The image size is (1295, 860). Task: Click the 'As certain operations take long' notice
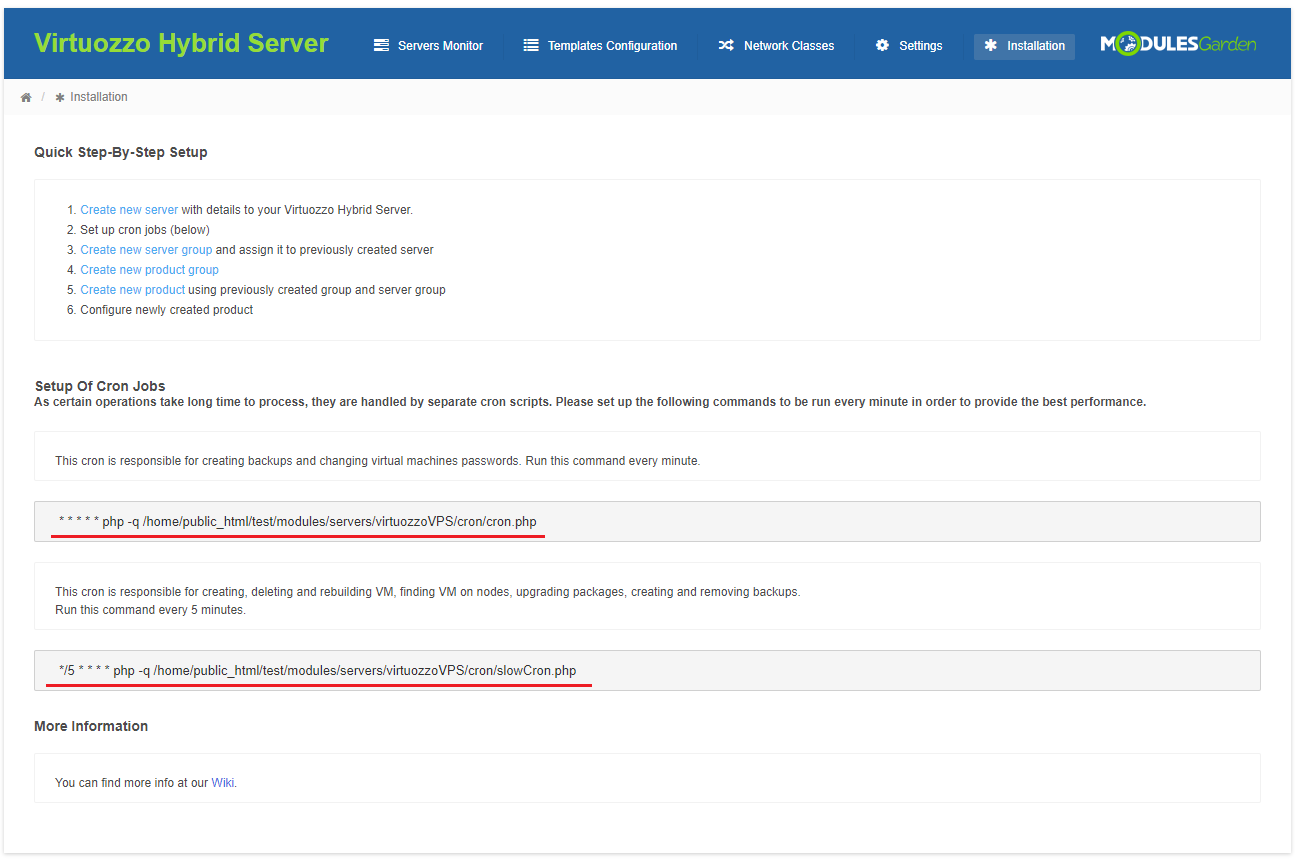tap(590, 402)
